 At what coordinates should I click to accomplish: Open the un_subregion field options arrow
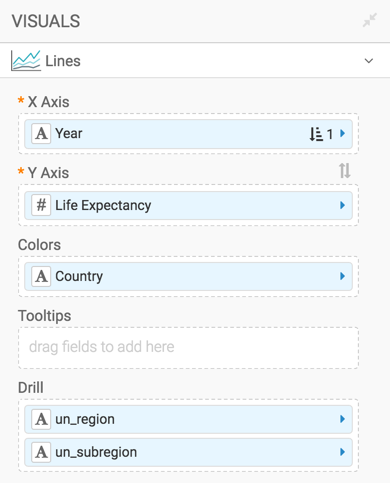342,452
